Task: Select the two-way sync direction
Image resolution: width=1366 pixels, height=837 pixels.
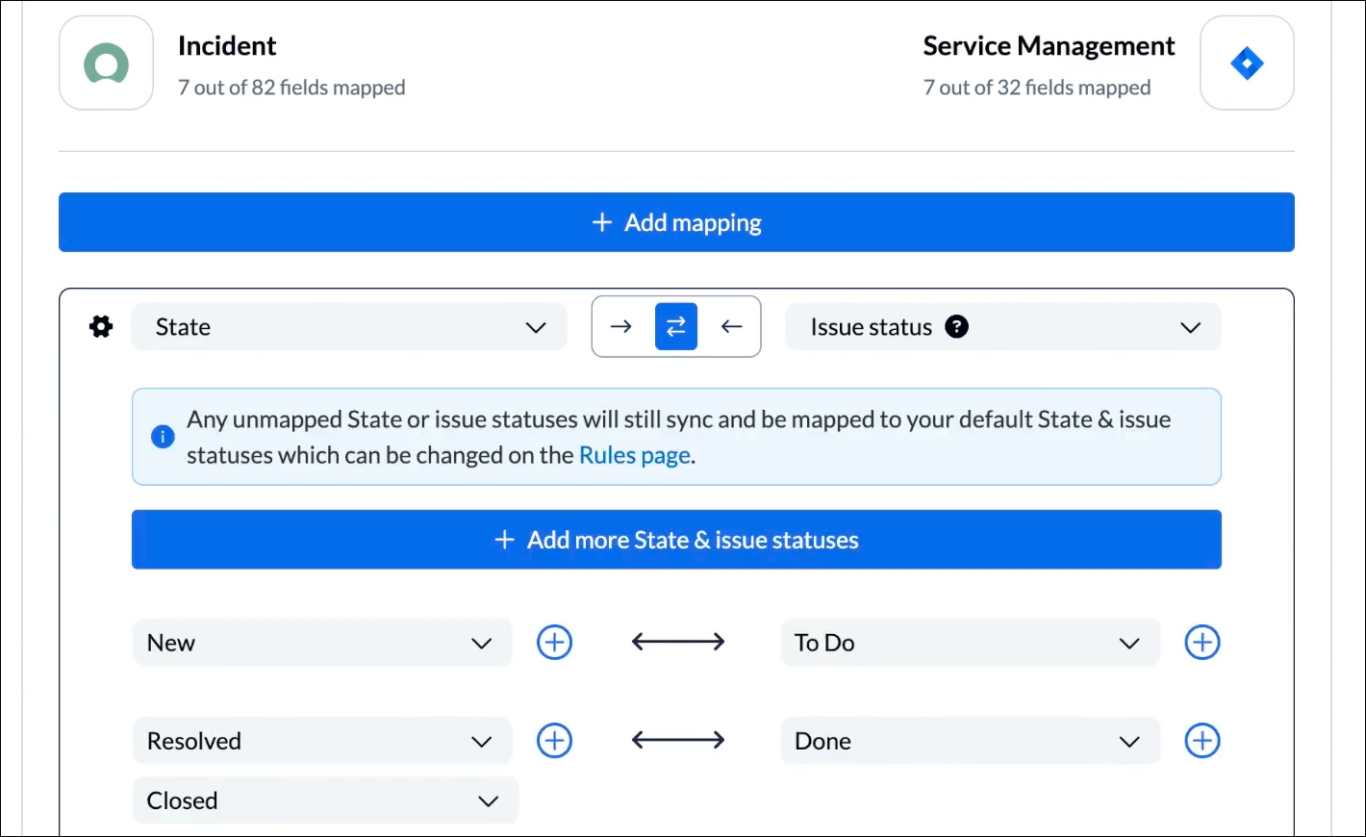Action: (x=676, y=326)
